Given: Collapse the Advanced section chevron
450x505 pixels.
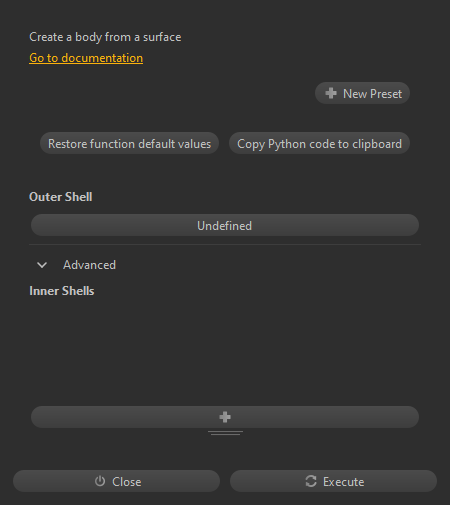Looking at the screenshot, I should pyautogui.click(x=42, y=265).
